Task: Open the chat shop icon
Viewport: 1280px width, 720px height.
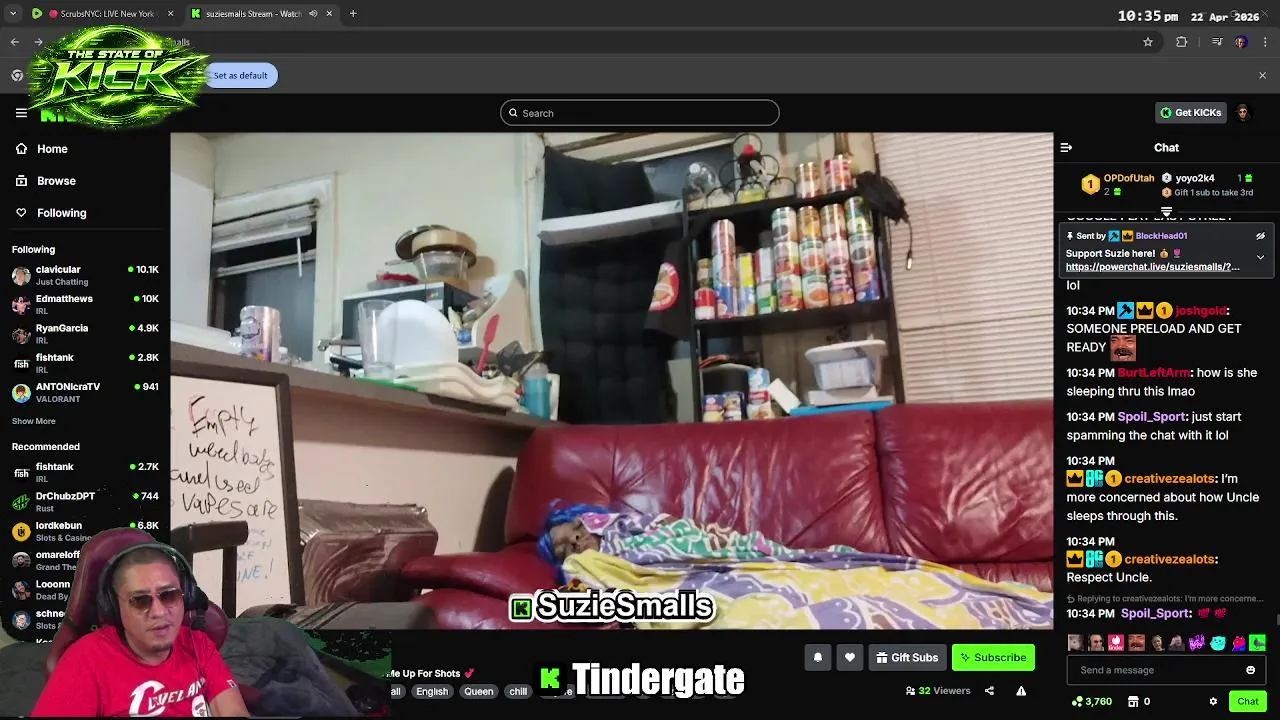Action: pyautogui.click(x=1132, y=702)
